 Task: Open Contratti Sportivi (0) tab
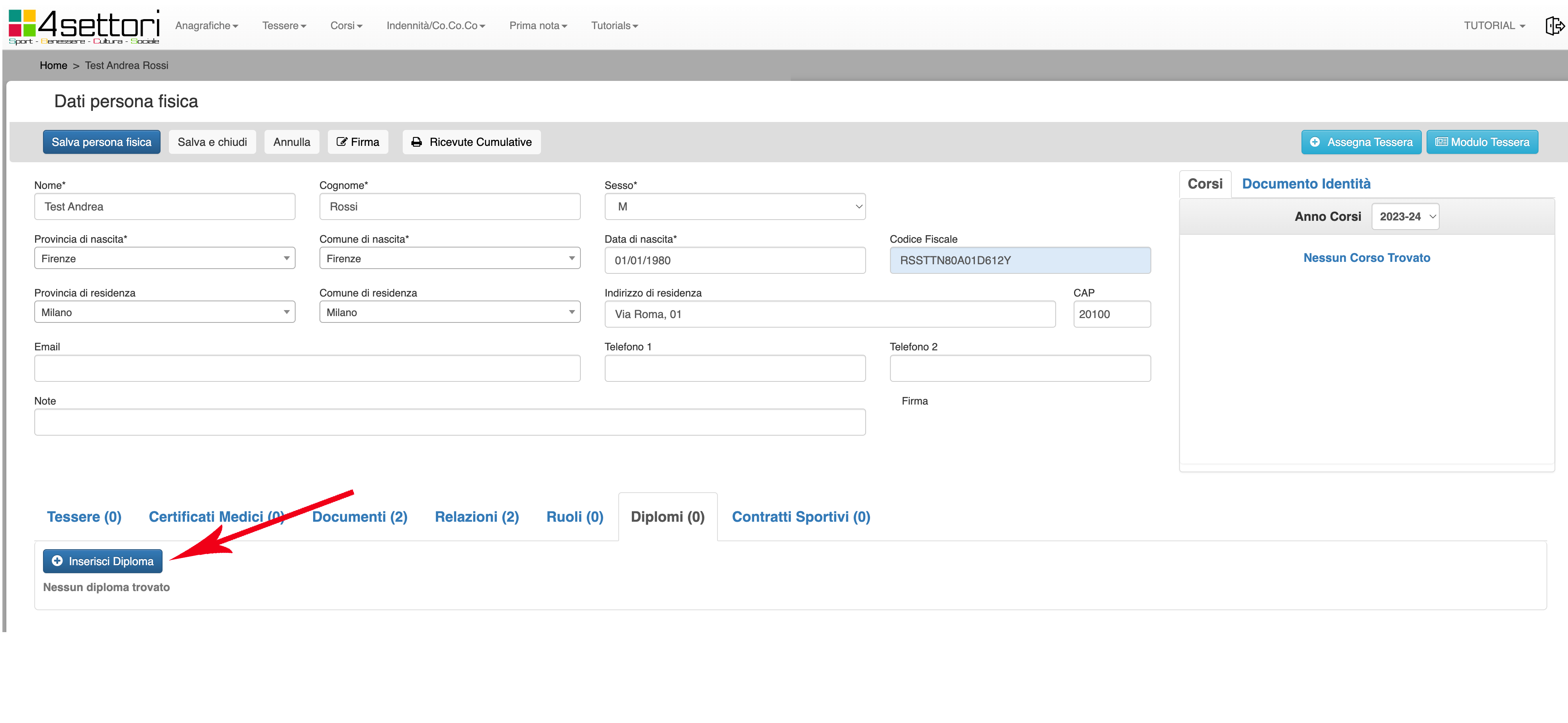pos(800,517)
